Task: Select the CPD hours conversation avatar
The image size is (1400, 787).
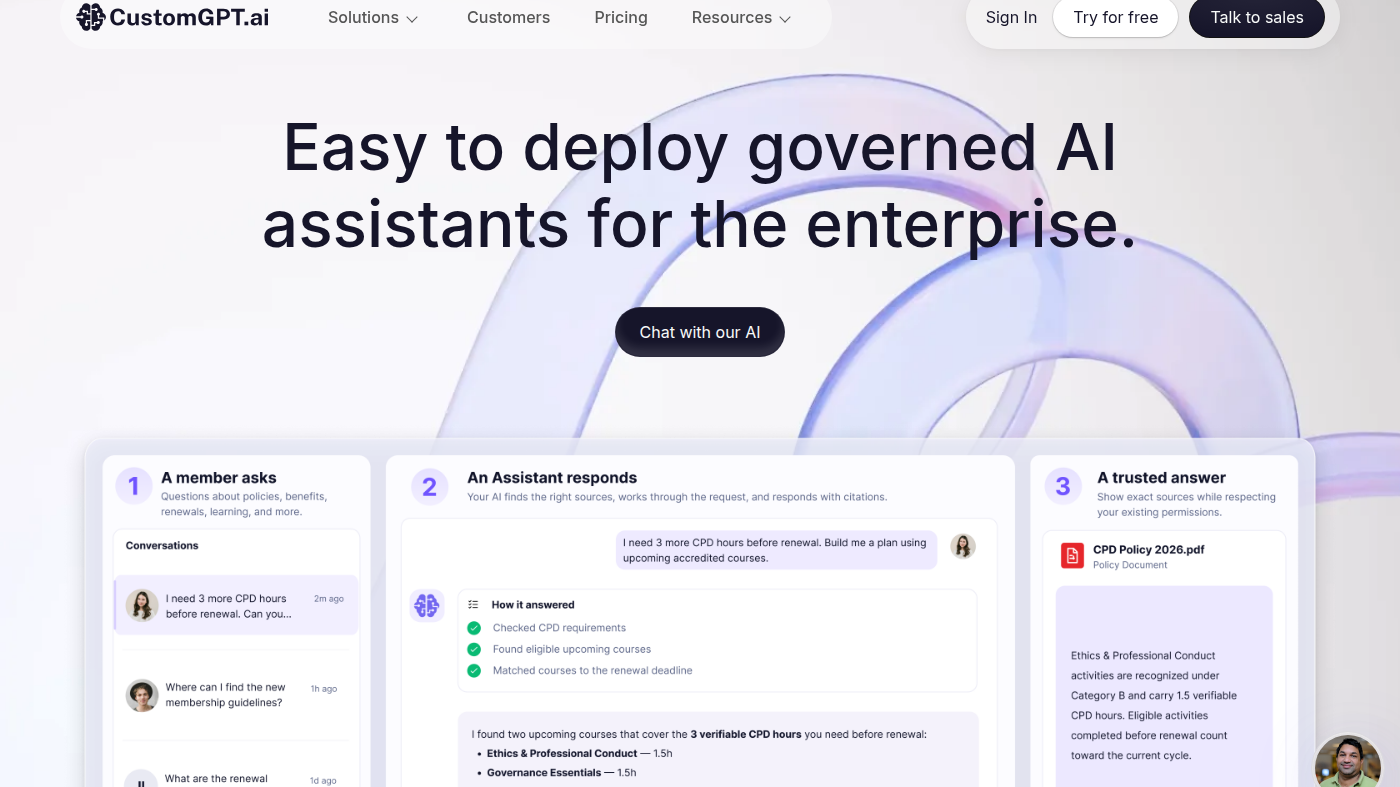Action: click(x=142, y=605)
